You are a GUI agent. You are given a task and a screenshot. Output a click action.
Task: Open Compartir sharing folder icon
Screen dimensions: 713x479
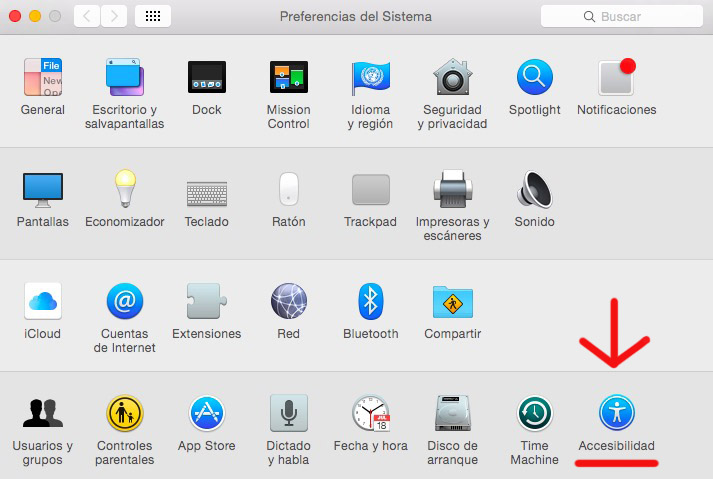452,301
